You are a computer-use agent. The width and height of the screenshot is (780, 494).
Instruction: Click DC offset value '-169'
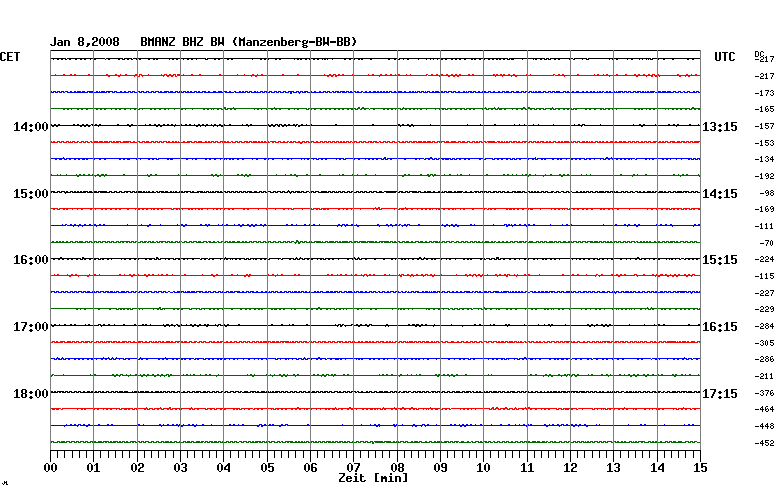tap(765, 209)
